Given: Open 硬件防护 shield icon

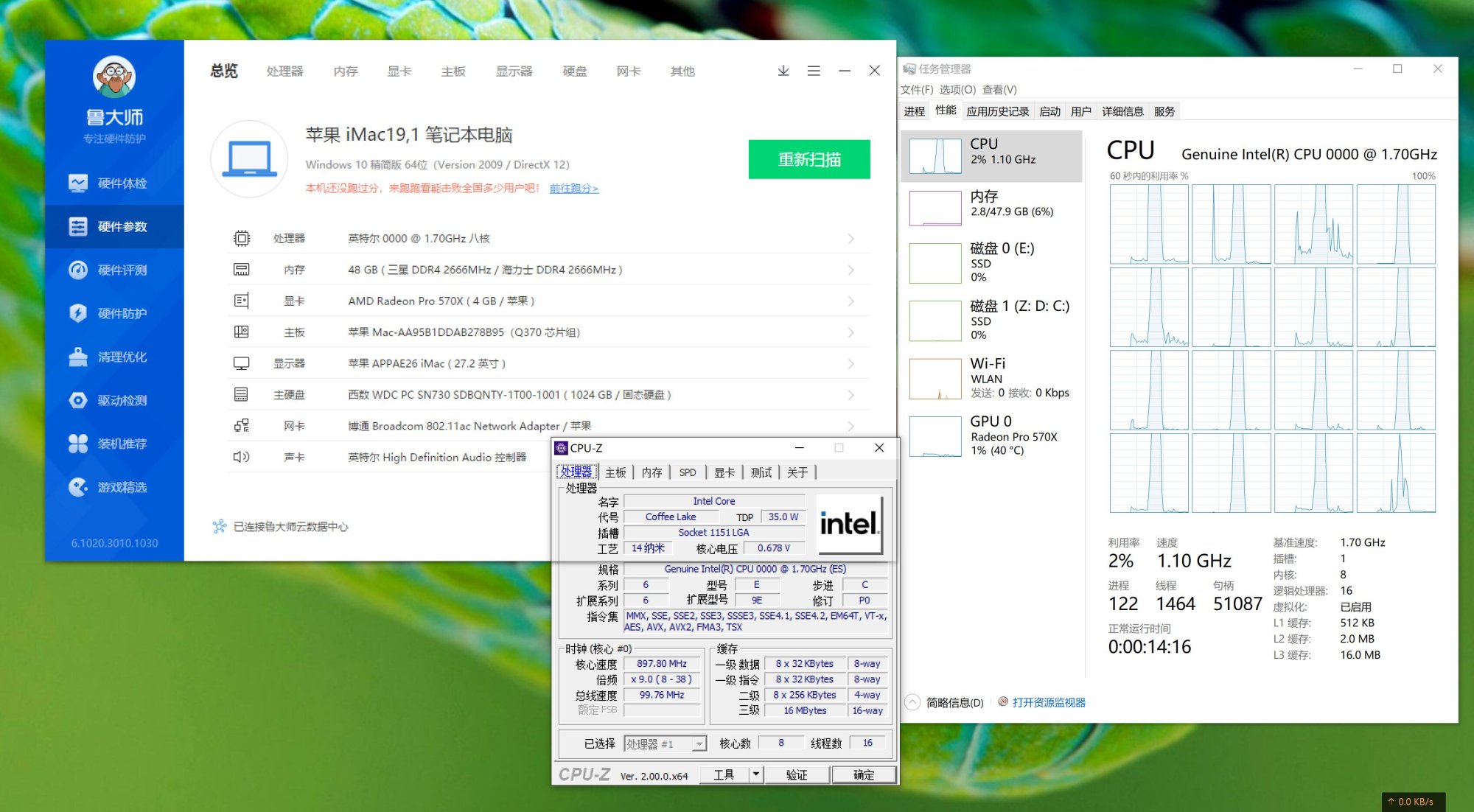Looking at the screenshot, I should click(x=79, y=314).
